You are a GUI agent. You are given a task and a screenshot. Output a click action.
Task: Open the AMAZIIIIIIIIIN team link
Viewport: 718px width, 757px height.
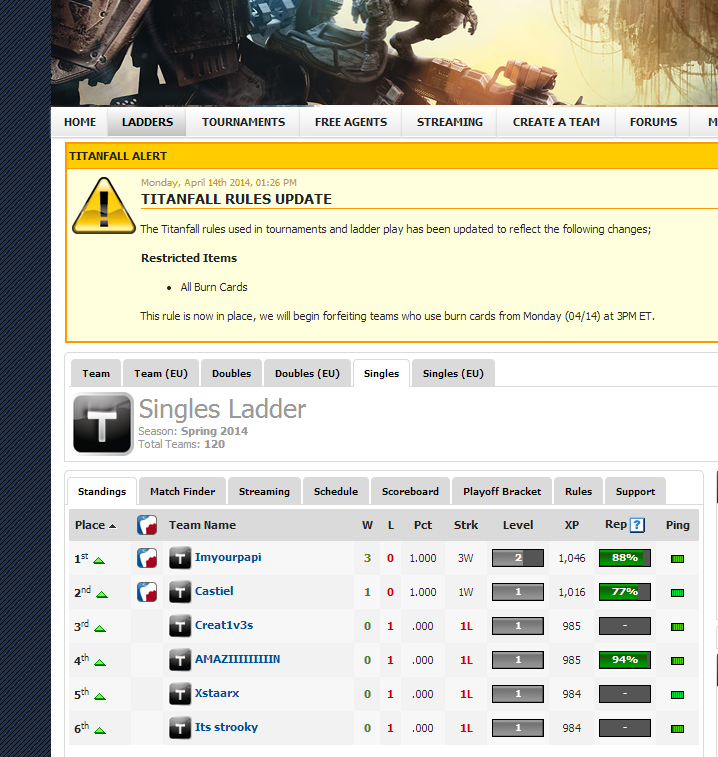point(237,659)
